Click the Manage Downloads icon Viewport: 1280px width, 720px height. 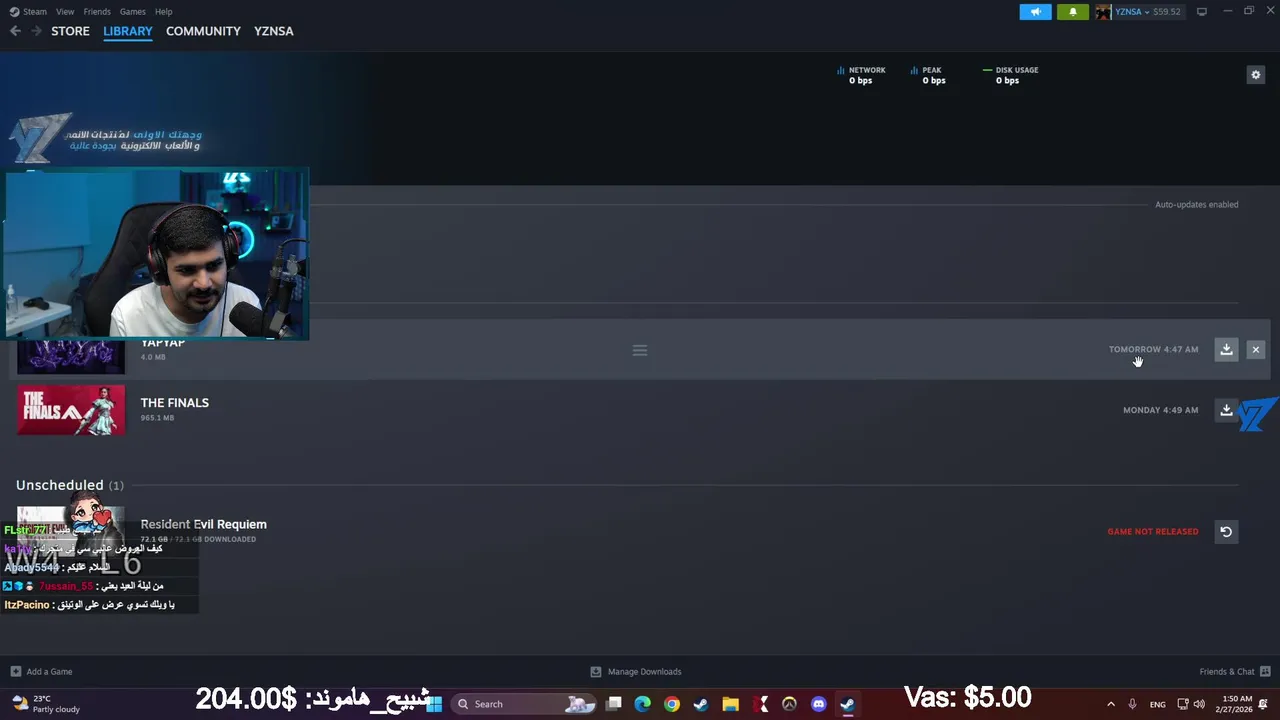pyautogui.click(x=596, y=672)
